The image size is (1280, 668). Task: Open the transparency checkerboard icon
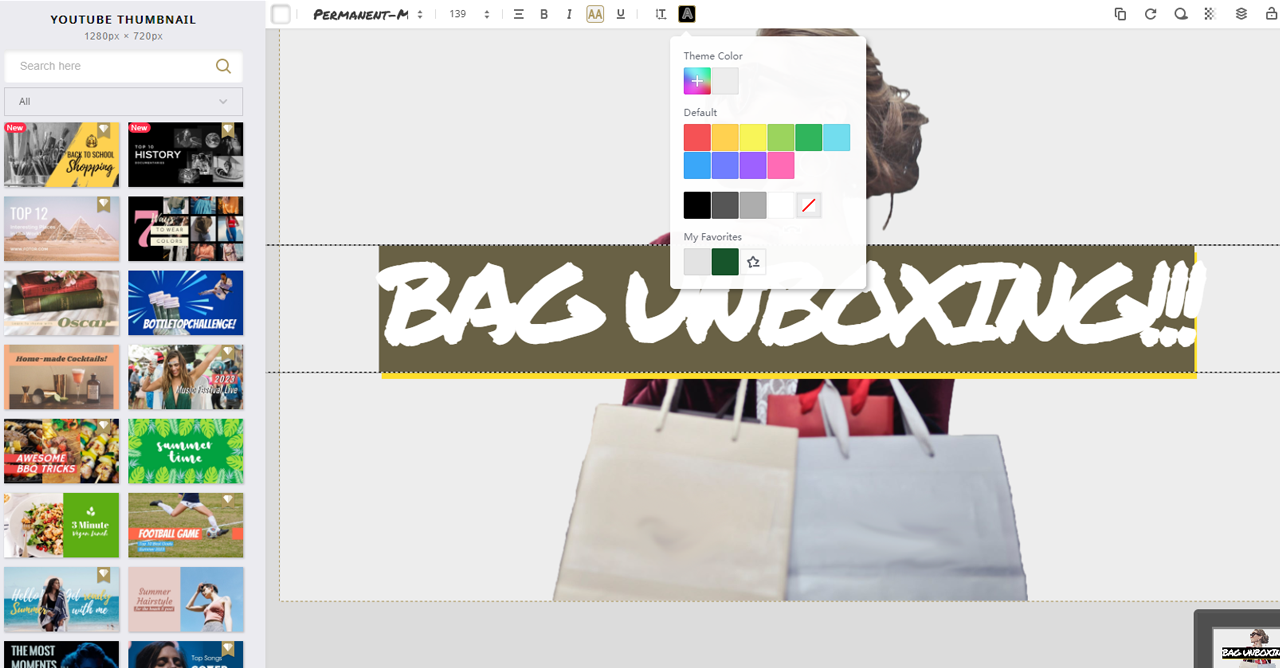[1210, 14]
